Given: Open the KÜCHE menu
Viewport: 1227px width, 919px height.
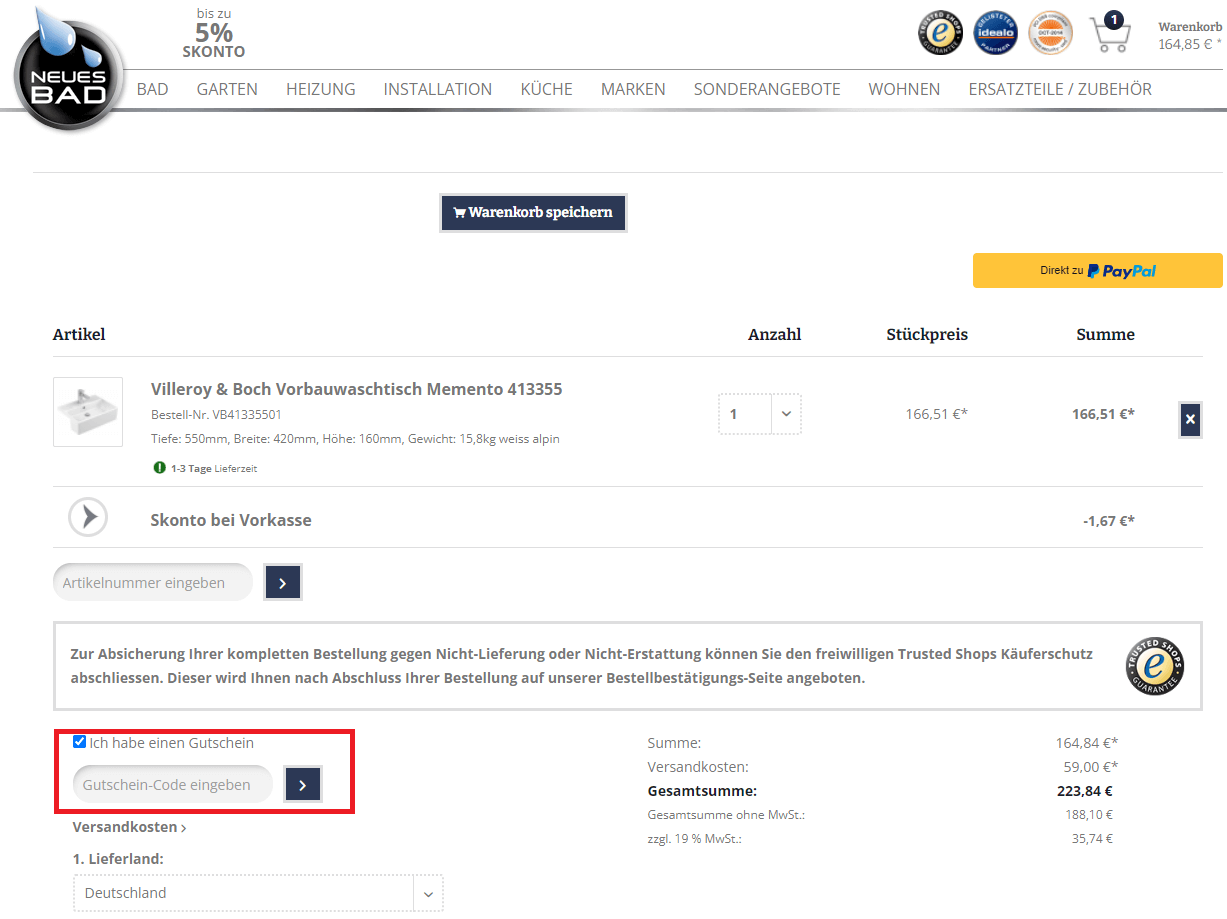Looking at the screenshot, I should [546, 89].
